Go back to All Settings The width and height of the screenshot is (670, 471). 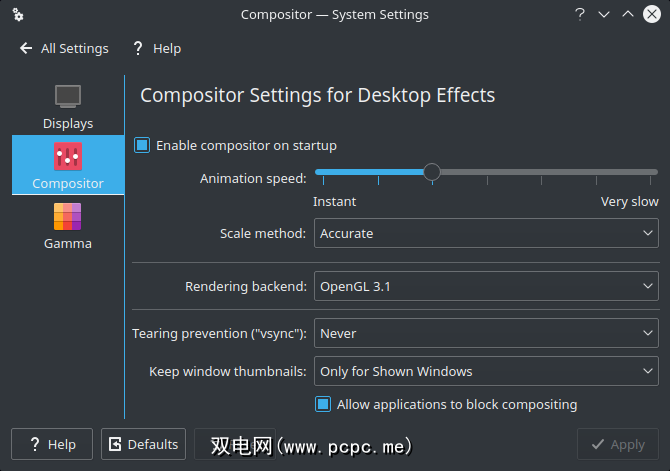[x=74, y=48]
